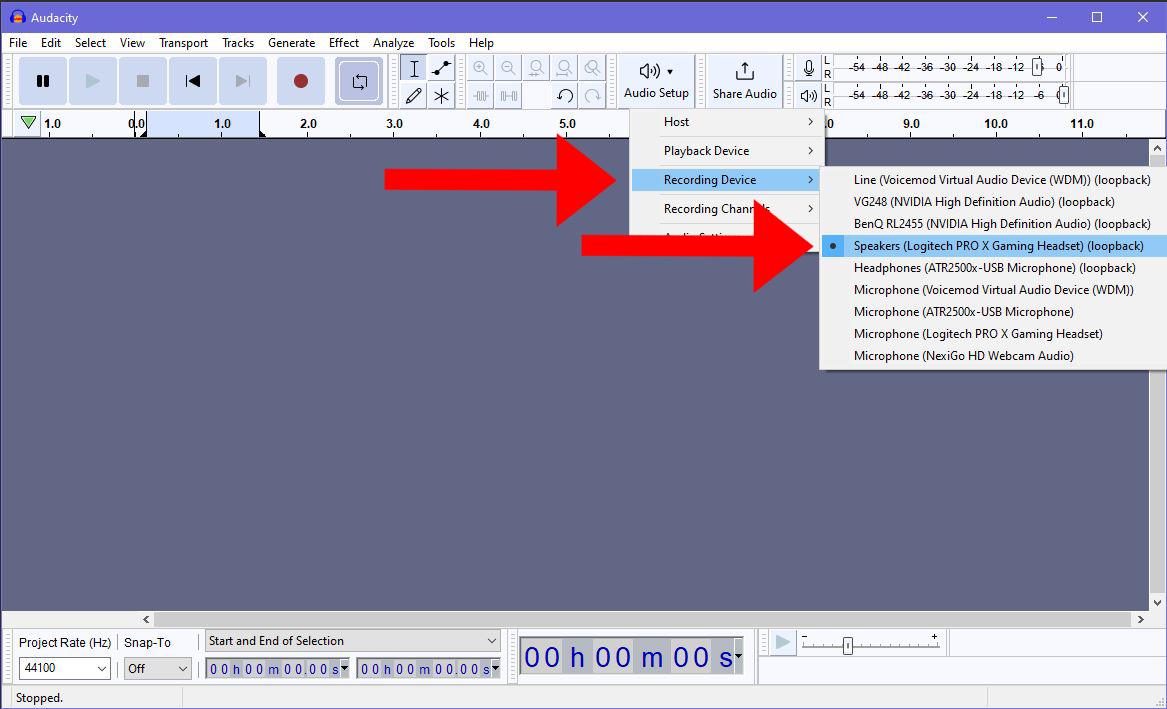Click the Zoom Toggle icon
The width and height of the screenshot is (1167, 709).
click(x=592, y=68)
